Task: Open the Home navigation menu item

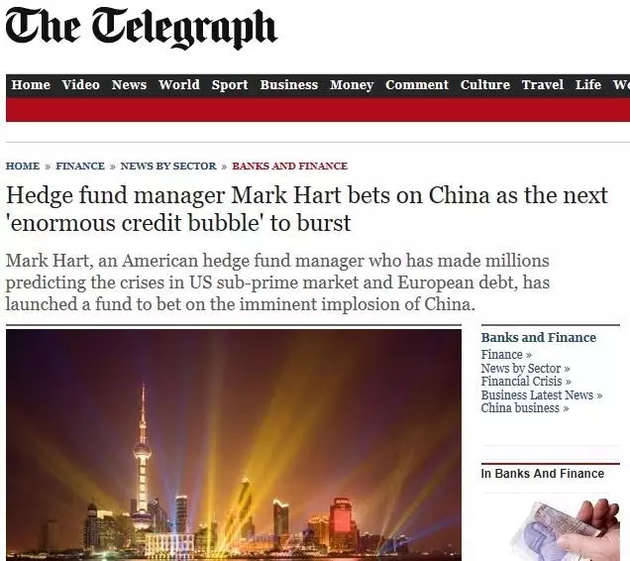Action: [x=31, y=85]
